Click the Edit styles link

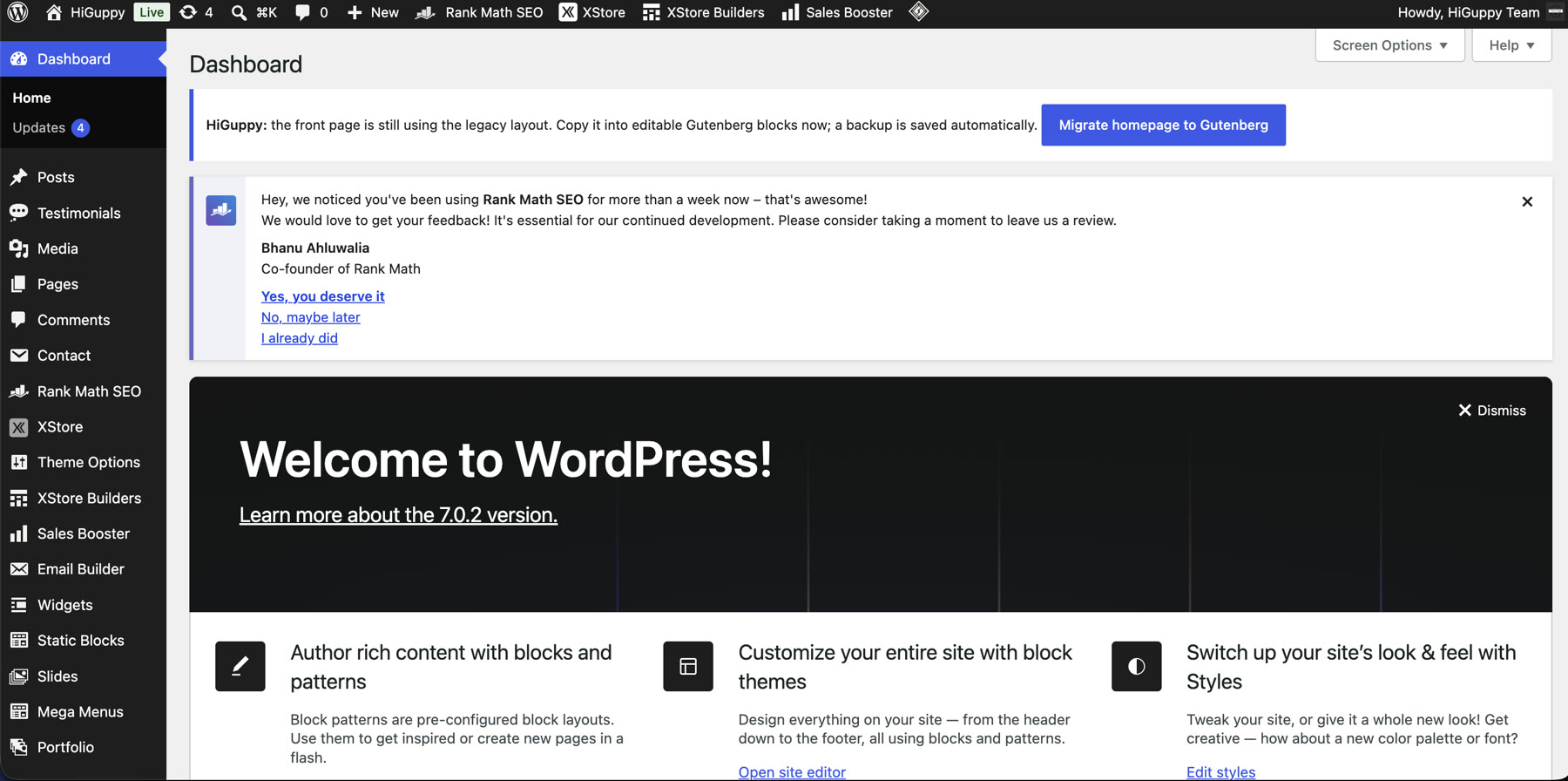tap(1220, 771)
